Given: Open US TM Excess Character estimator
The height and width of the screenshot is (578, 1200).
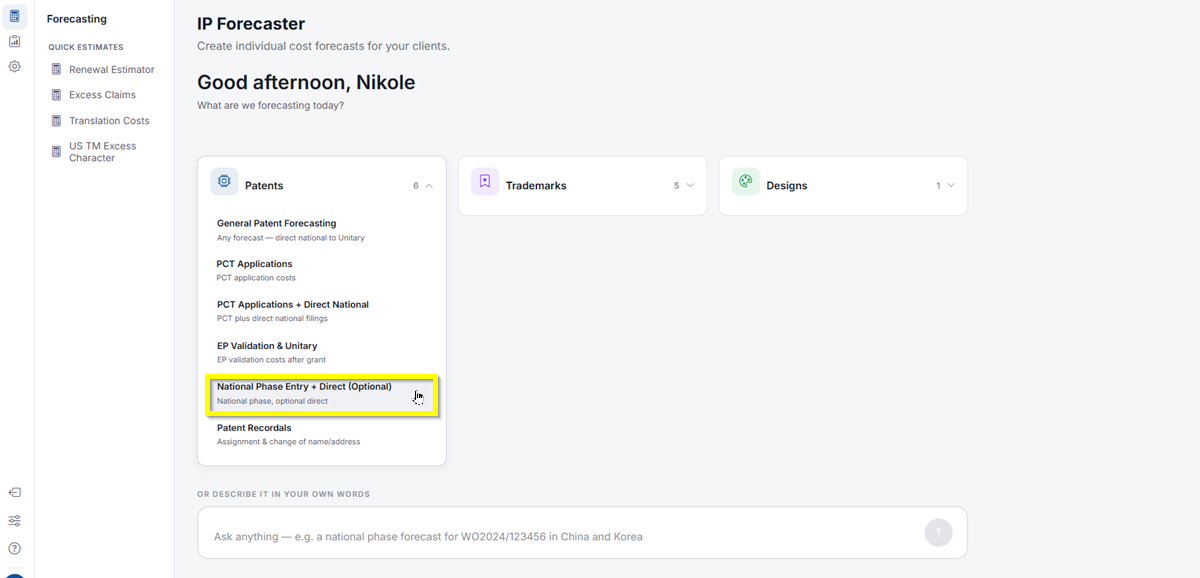Looking at the screenshot, I should click(104, 152).
